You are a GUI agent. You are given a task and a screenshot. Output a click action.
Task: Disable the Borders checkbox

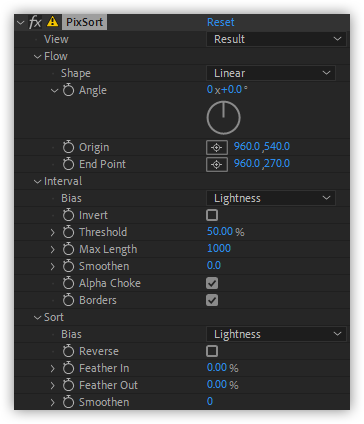(x=212, y=300)
